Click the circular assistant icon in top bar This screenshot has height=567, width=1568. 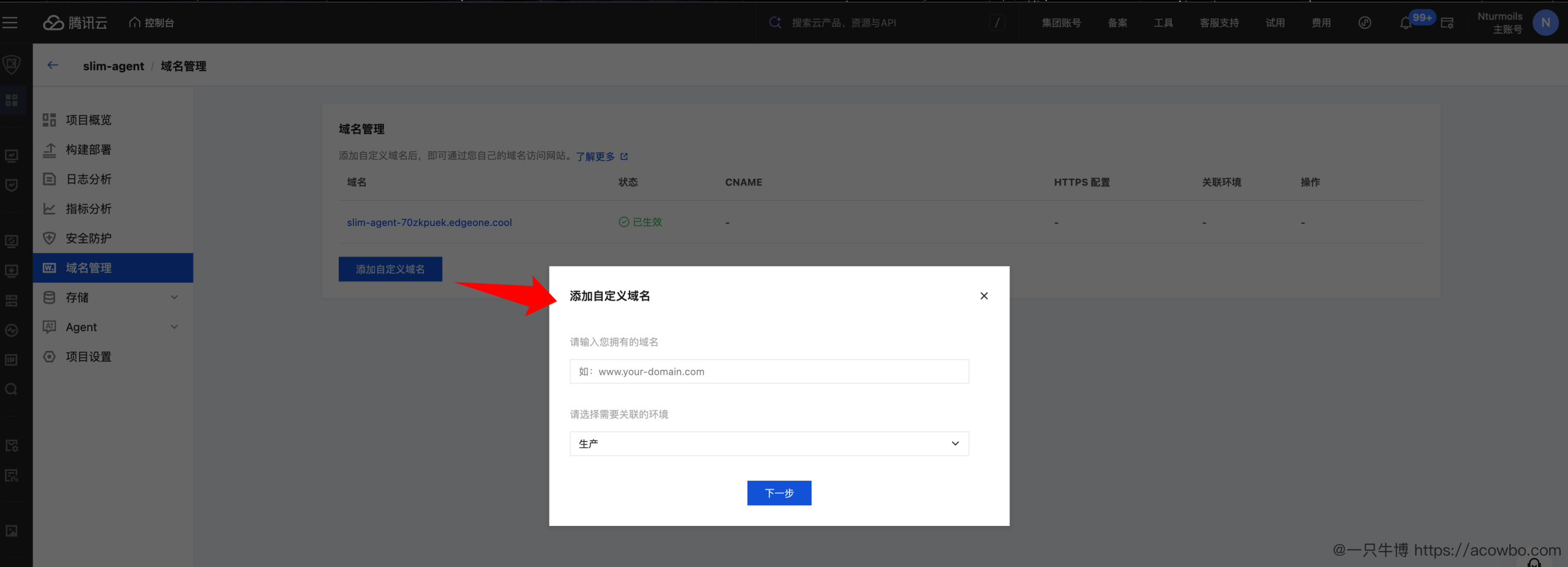(1365, 23)
